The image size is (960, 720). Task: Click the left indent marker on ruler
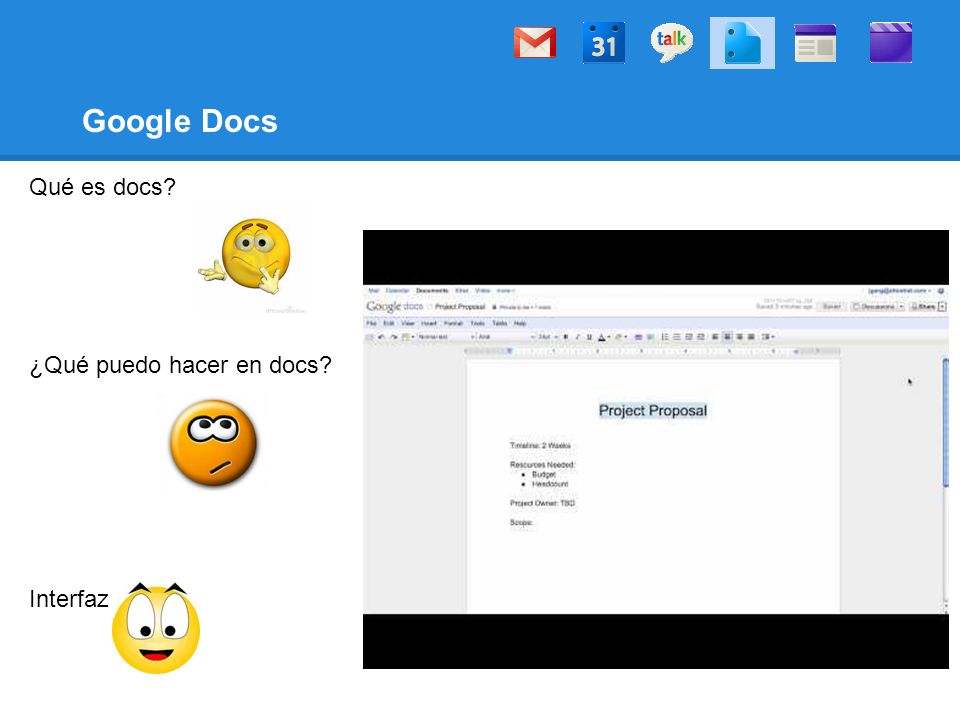(x=509, y=351)
